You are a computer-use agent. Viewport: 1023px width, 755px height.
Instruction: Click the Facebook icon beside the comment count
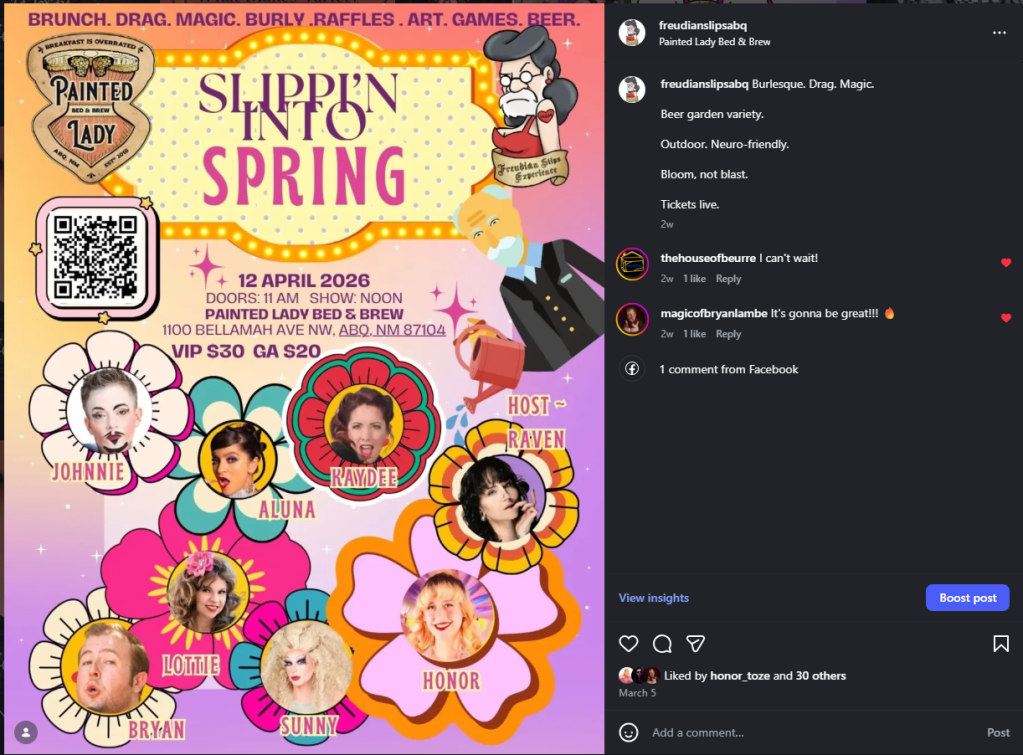(632, 369)
